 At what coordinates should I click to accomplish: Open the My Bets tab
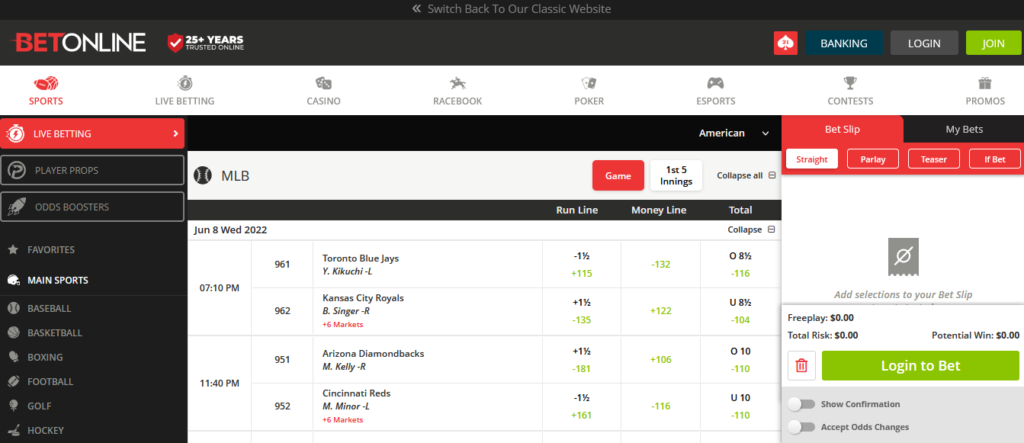964,129
